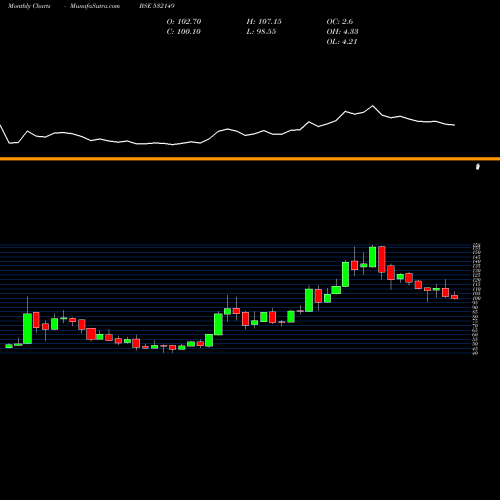Click the MunafaSutra.com label
The height and width of the screenshot is (500, 500).
tap(95, 6)
